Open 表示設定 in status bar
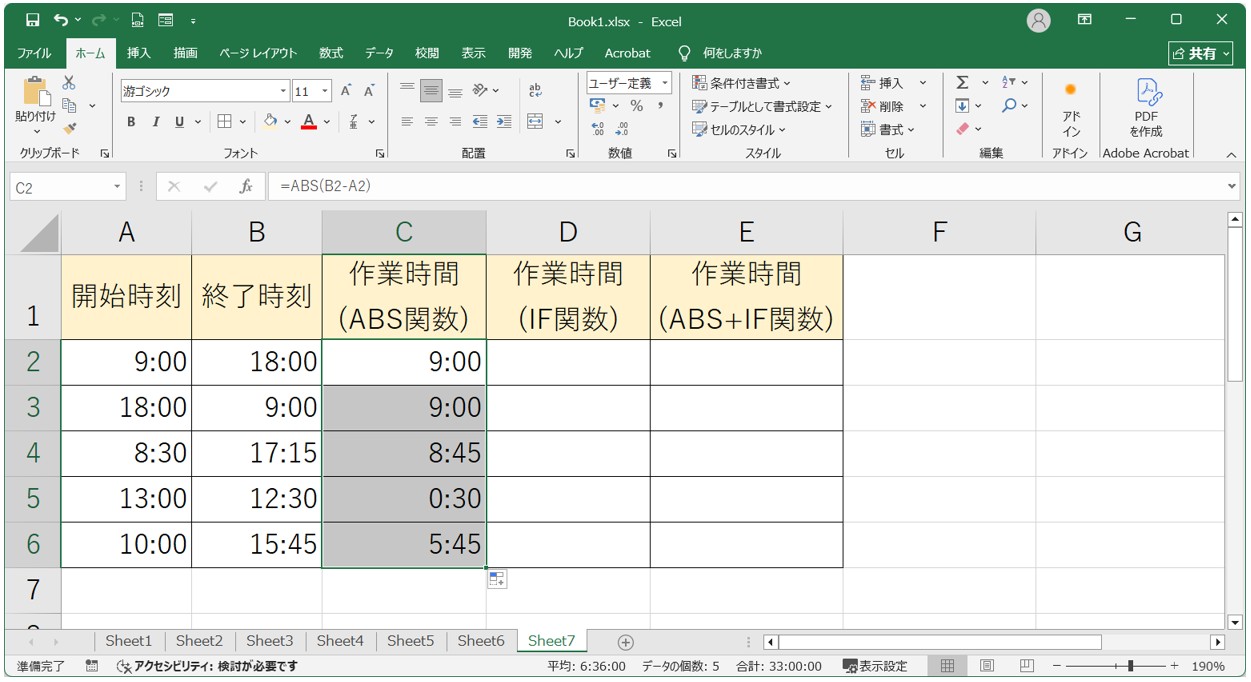Viewport: 1251px width, 682px height. [875, 666]
